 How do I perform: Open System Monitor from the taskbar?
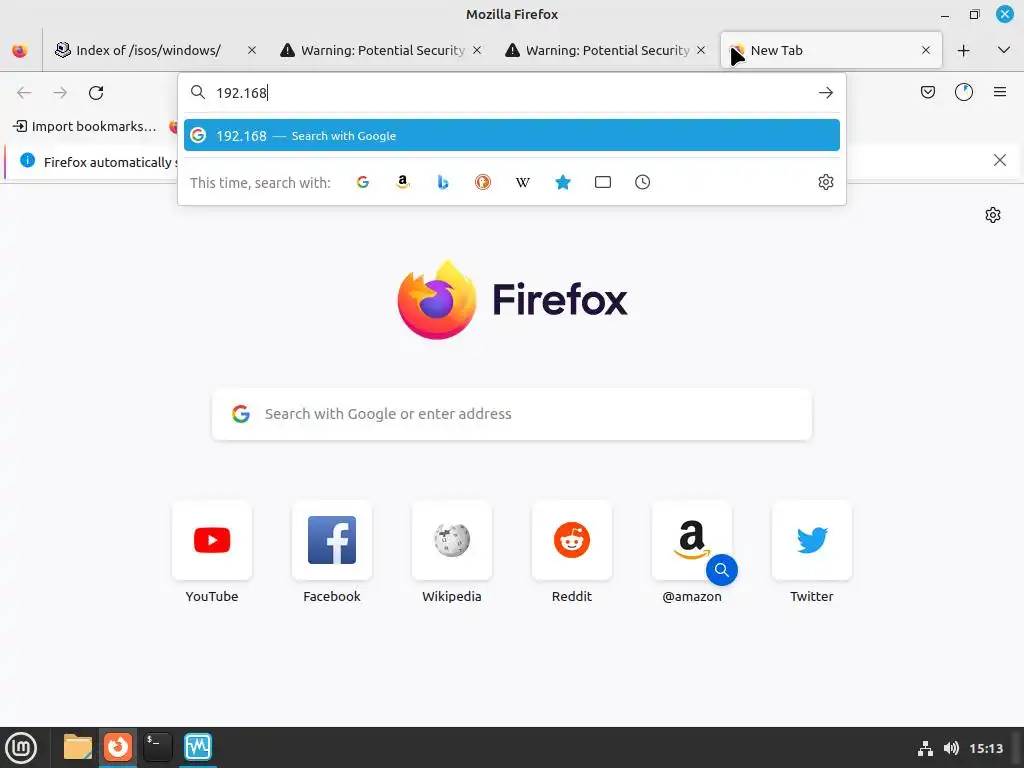198,747
